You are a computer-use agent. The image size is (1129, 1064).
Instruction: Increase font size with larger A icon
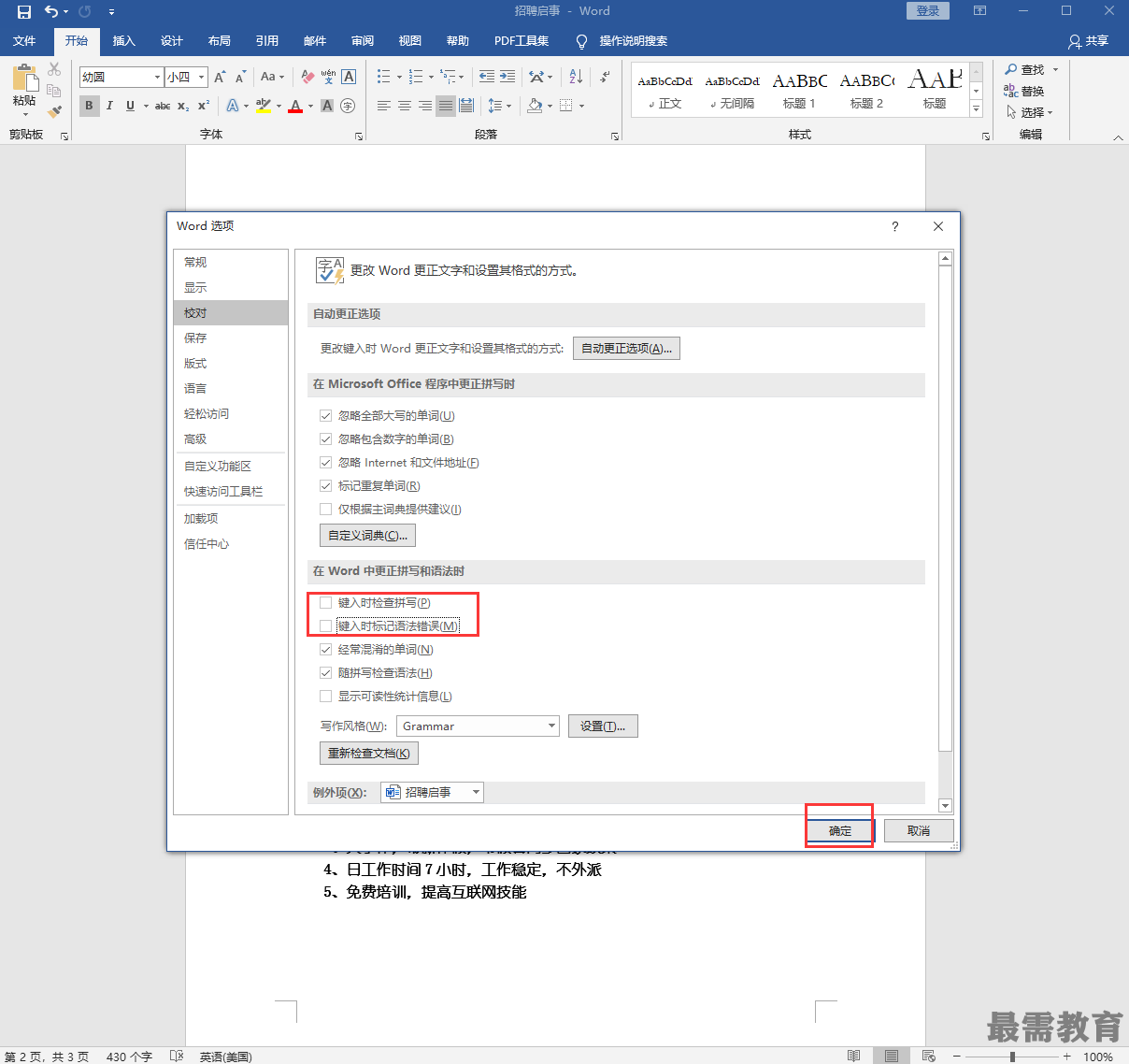coord(220,77)
